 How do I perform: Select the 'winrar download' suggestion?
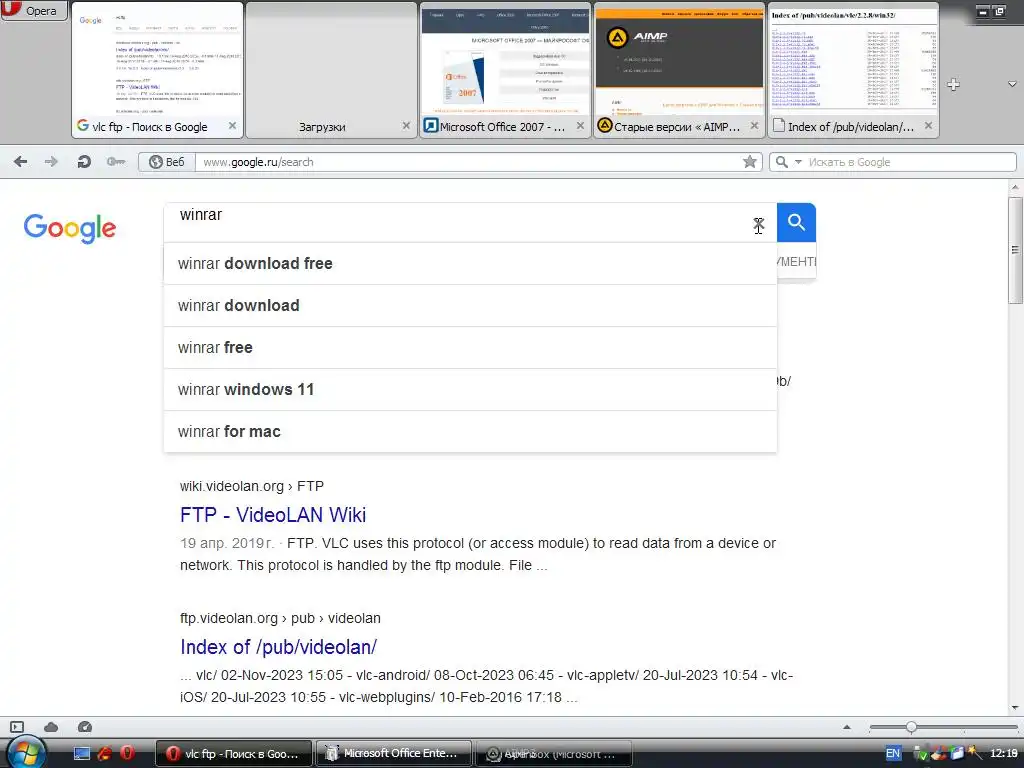click(470, 306)
